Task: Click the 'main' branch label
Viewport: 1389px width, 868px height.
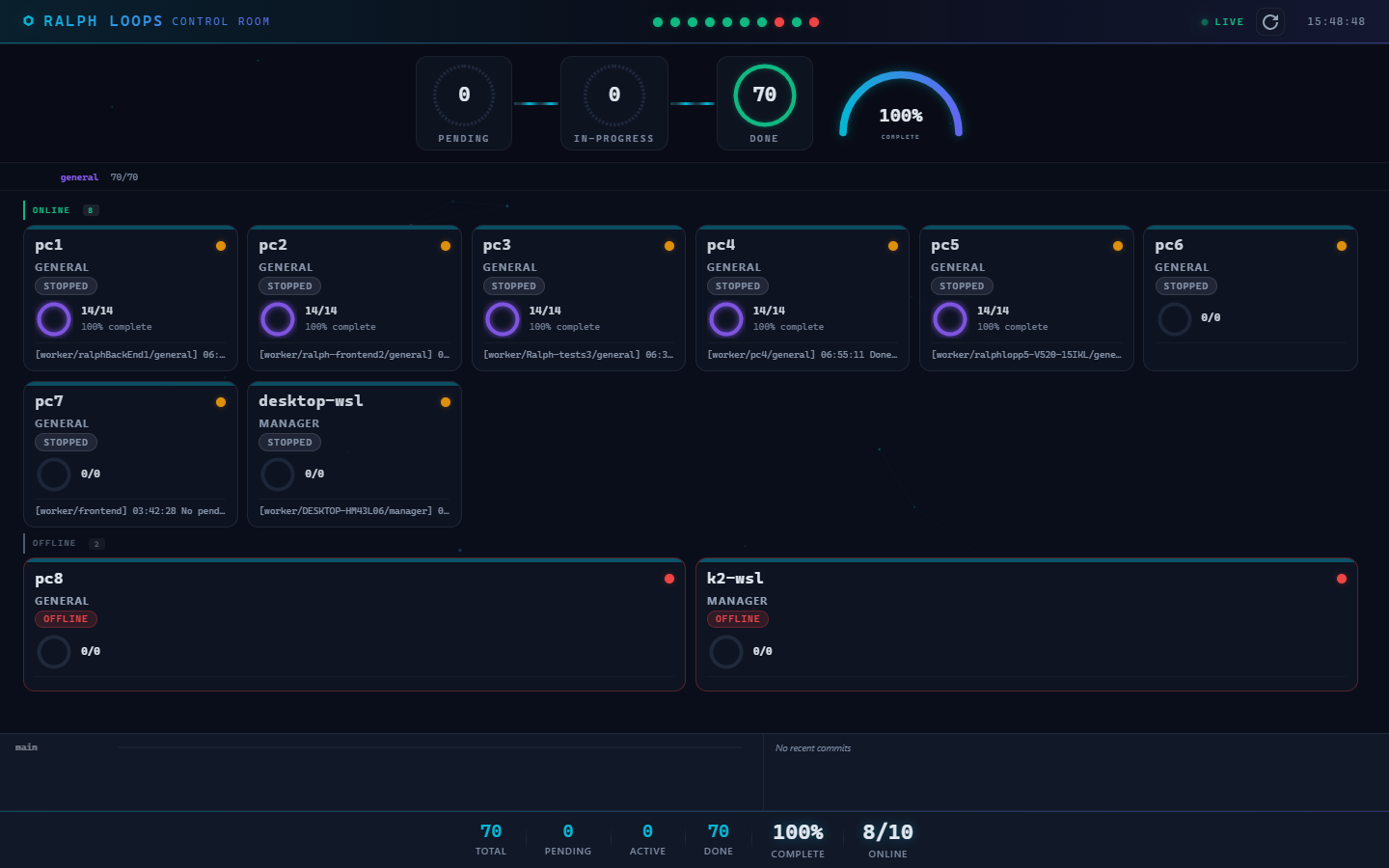Action: pos(27,747)
